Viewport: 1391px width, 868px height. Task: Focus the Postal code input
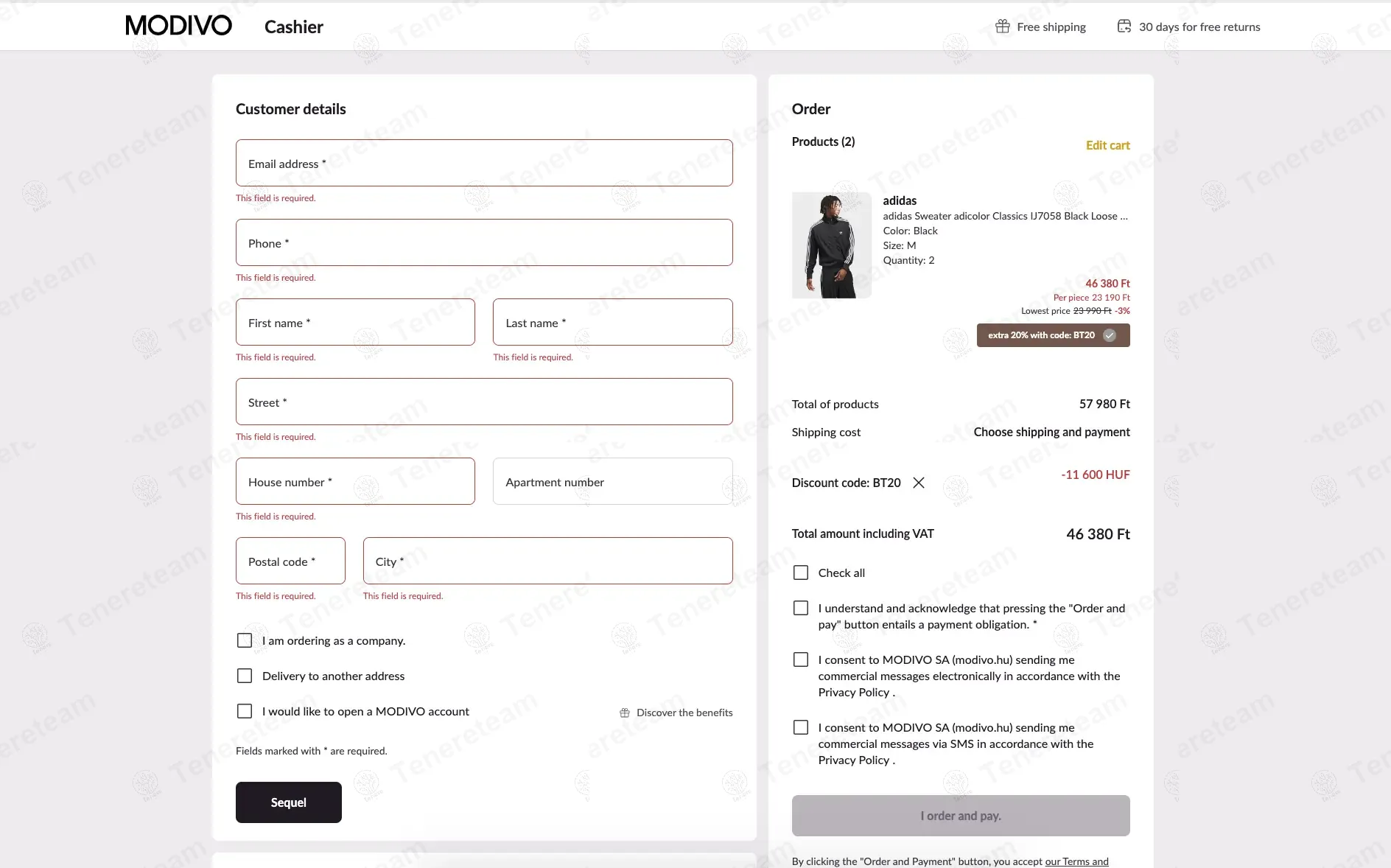[x=290, y=561]
